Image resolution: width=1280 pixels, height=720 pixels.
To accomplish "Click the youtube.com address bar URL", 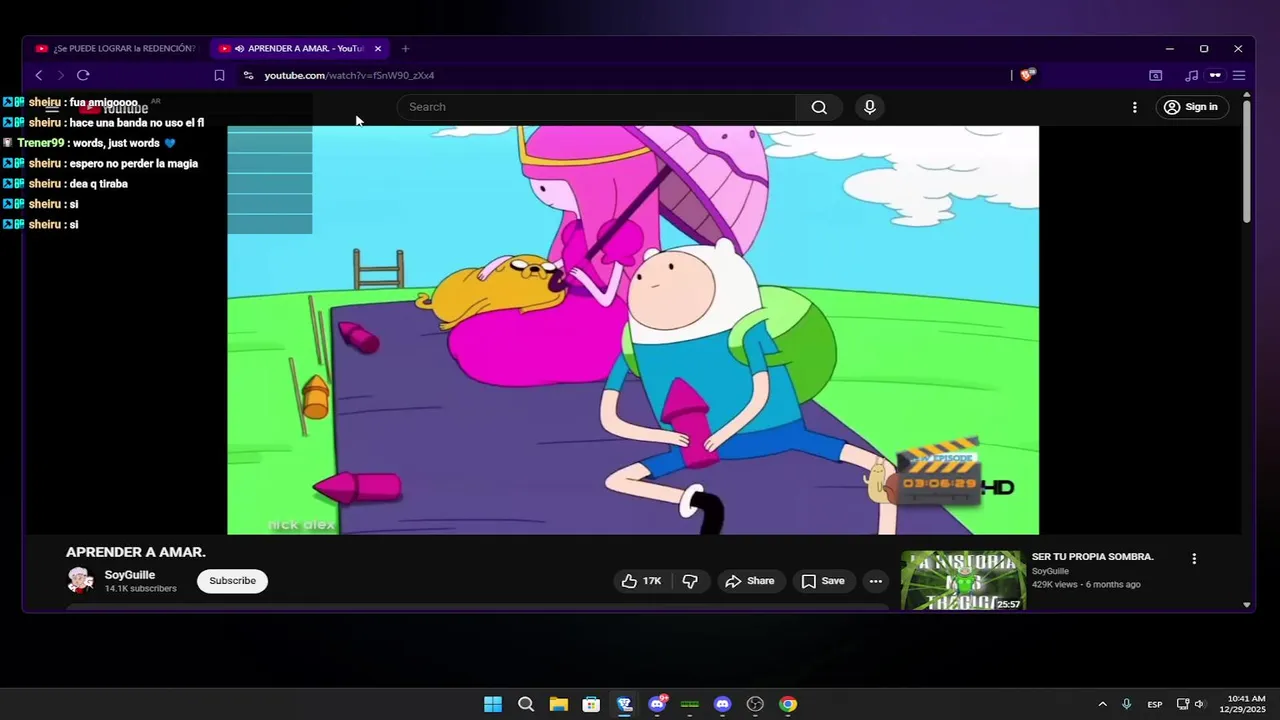I will tap(349, 75).
